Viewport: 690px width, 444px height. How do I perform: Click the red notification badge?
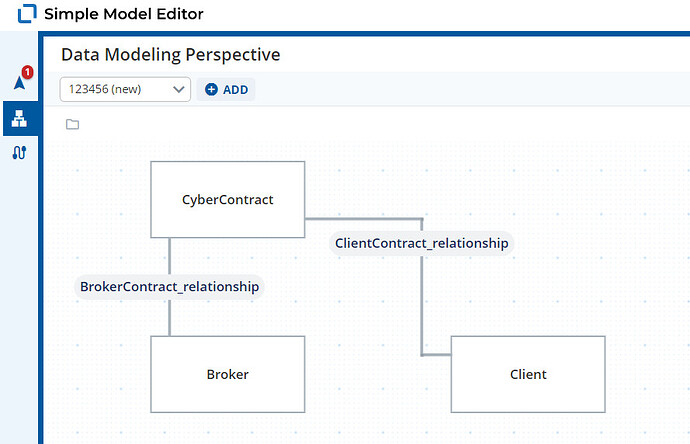[x=27, y=72]
